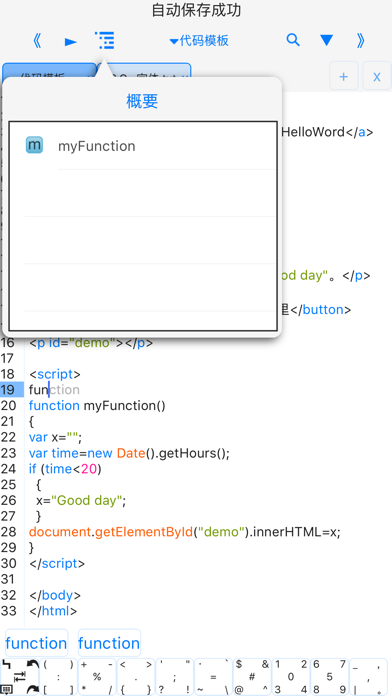392x696 pixels.
Task: Click the 'function myFunction()' code line
Action: (97, 406)
